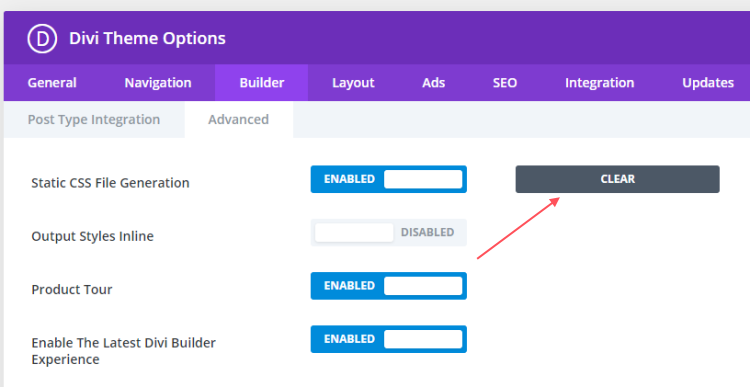Image resolution: width=750 pixels, height=387 pixels.
Task: Disable the Product Tour toggle
Action: [x=388, y=286]
